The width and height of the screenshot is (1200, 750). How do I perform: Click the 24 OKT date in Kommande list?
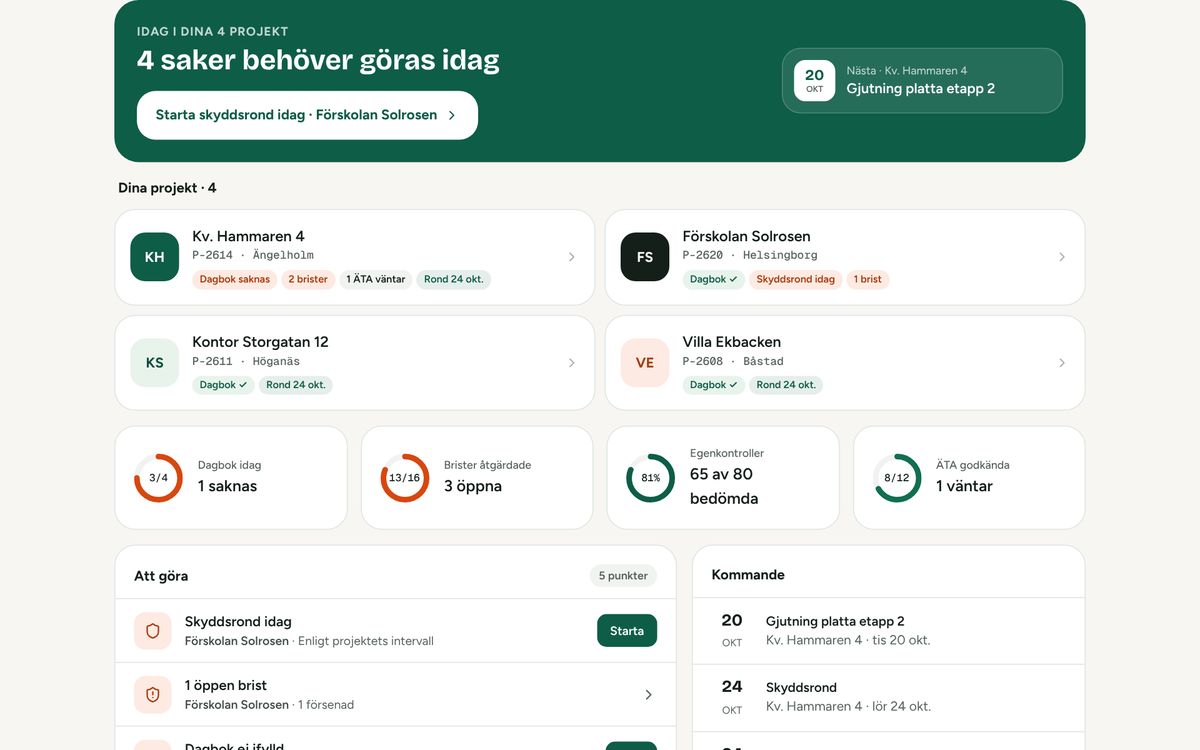tap(732, 697)
